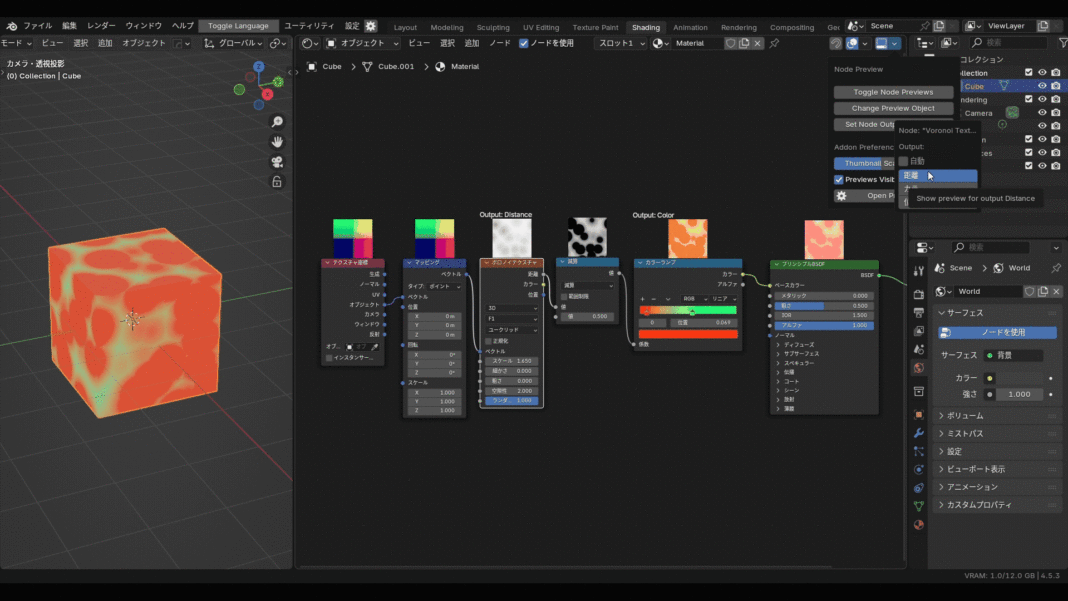Click the shield fake-user icon beside Material
1068x601 pixels.
tap(730, 43)
